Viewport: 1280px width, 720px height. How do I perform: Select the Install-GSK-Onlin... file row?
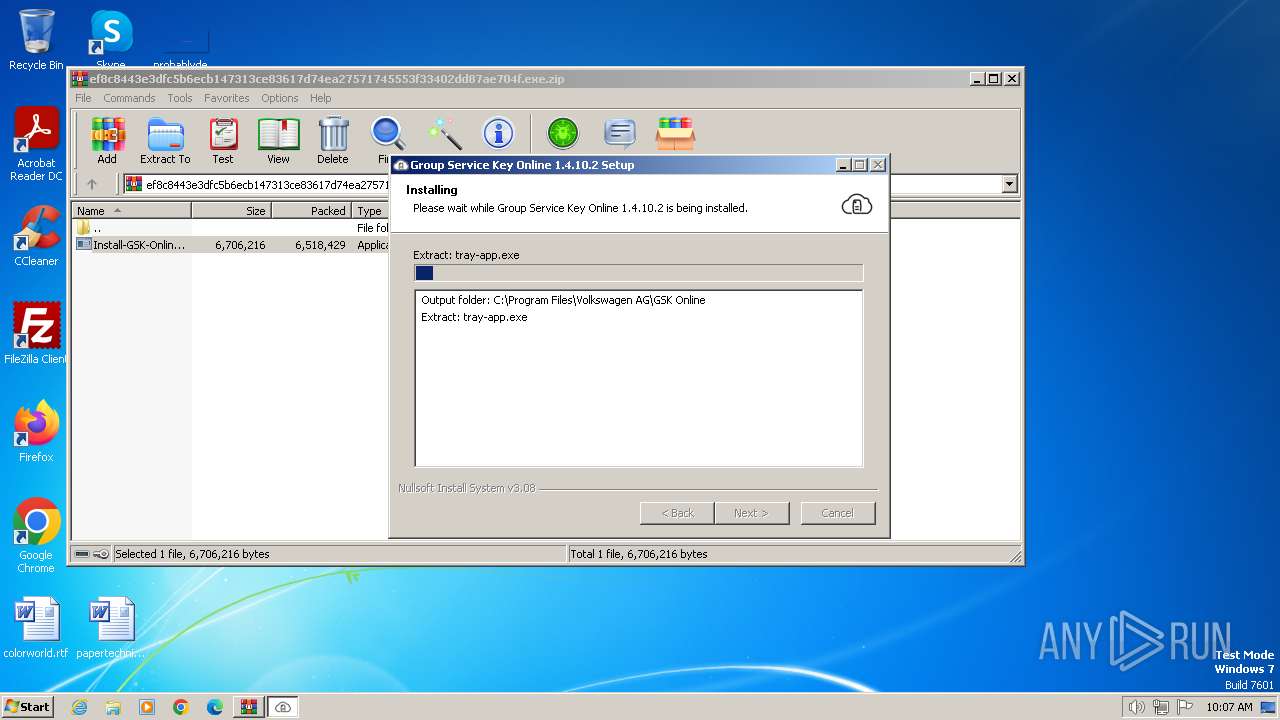(x=232, y=245)
